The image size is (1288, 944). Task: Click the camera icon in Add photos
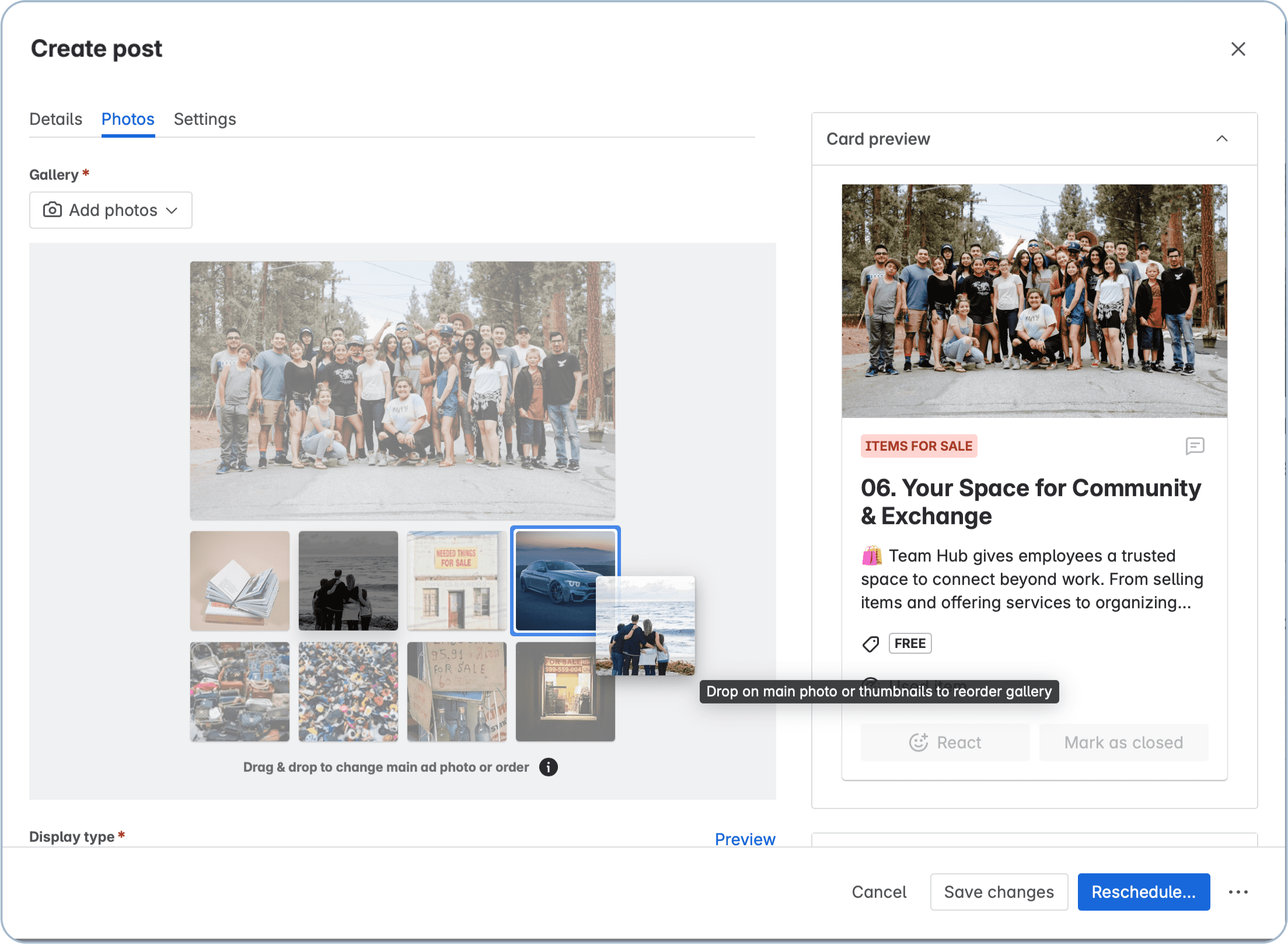tap(52, 210)
